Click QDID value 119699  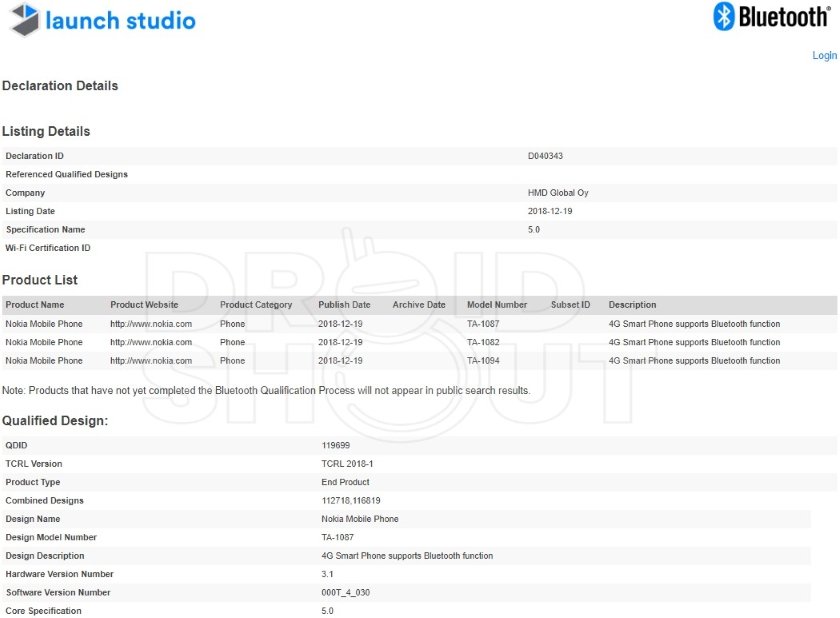tap(335, 445)
